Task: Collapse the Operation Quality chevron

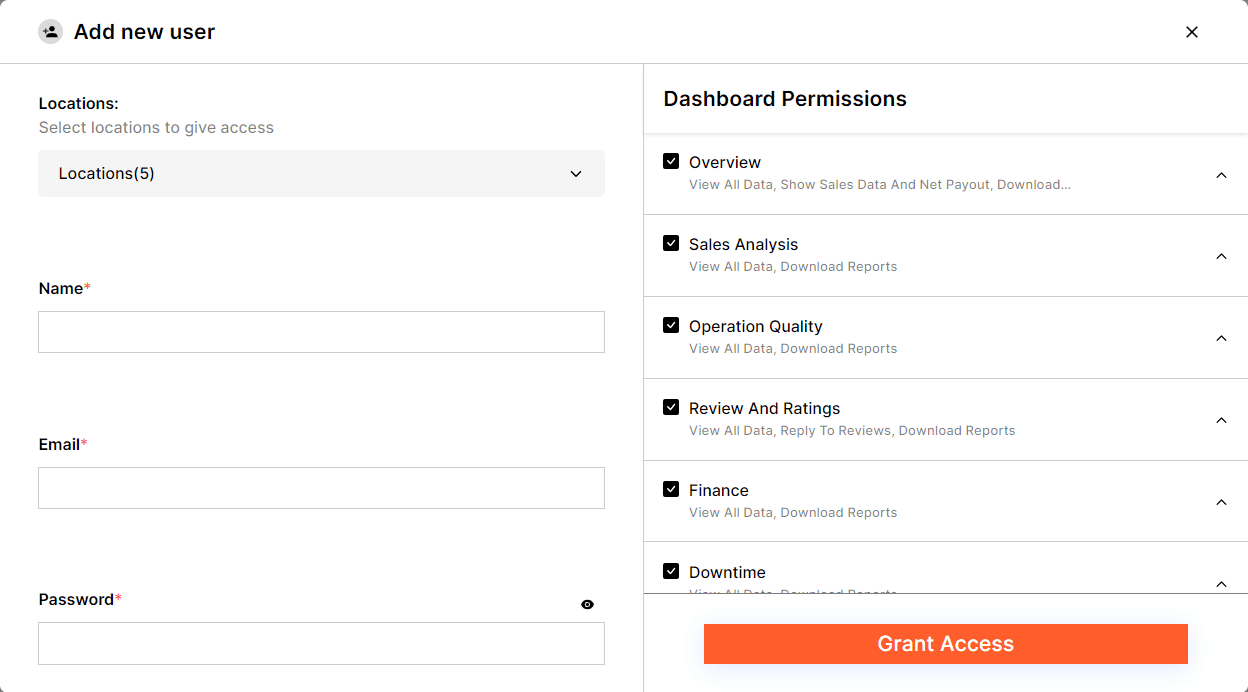Action: (x=1221, y=338)
